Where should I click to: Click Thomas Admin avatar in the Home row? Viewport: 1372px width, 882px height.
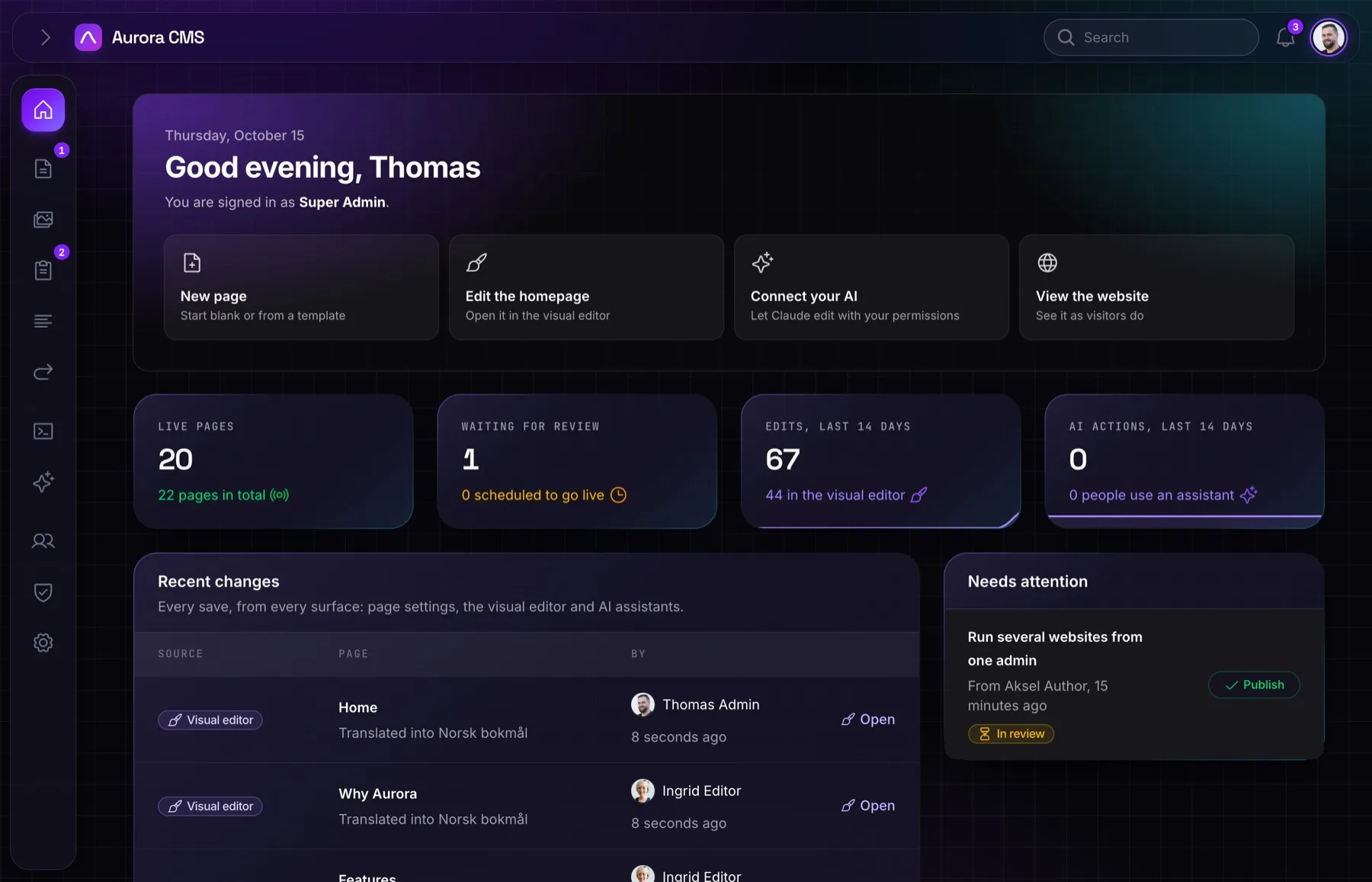[x=643, y=704]
